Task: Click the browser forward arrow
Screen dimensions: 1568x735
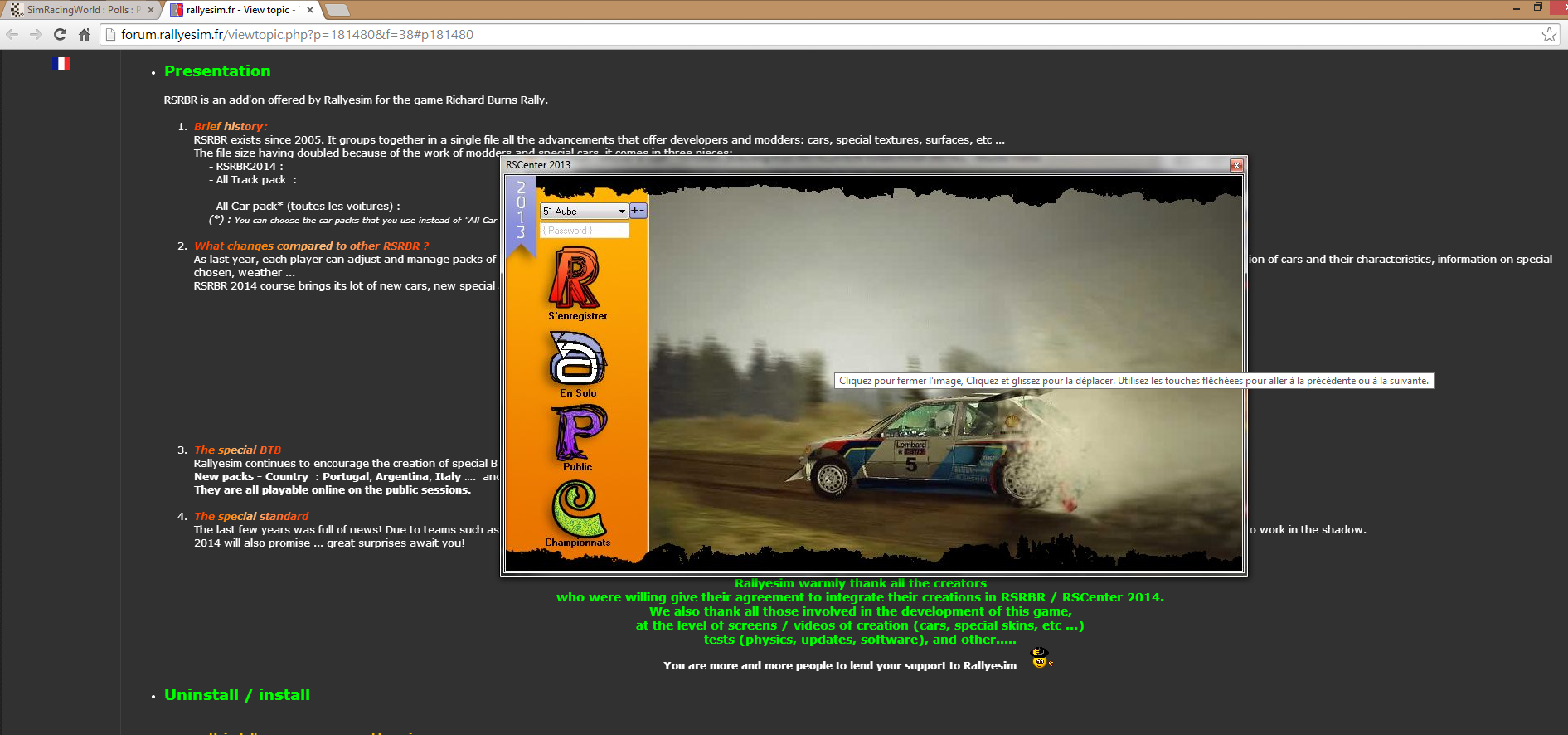Action: coord(36,34)
